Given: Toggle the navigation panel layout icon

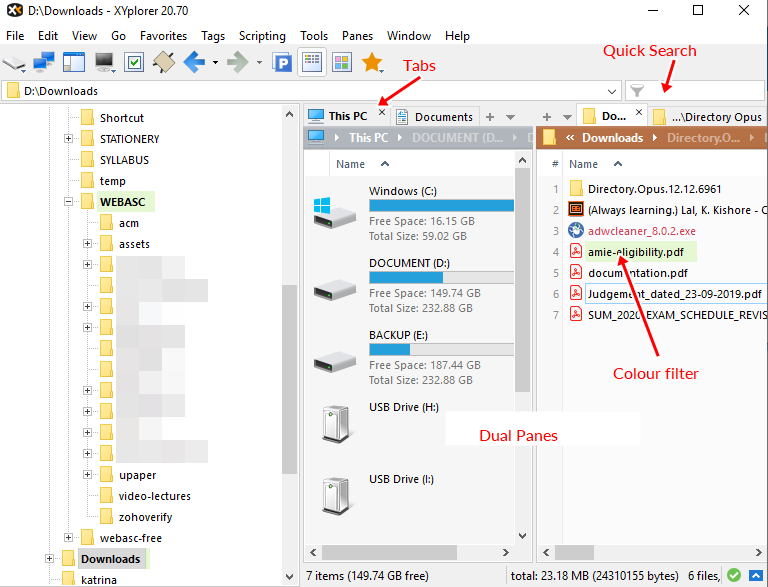Looking at the screenshot, I should (x=74, y=63).
